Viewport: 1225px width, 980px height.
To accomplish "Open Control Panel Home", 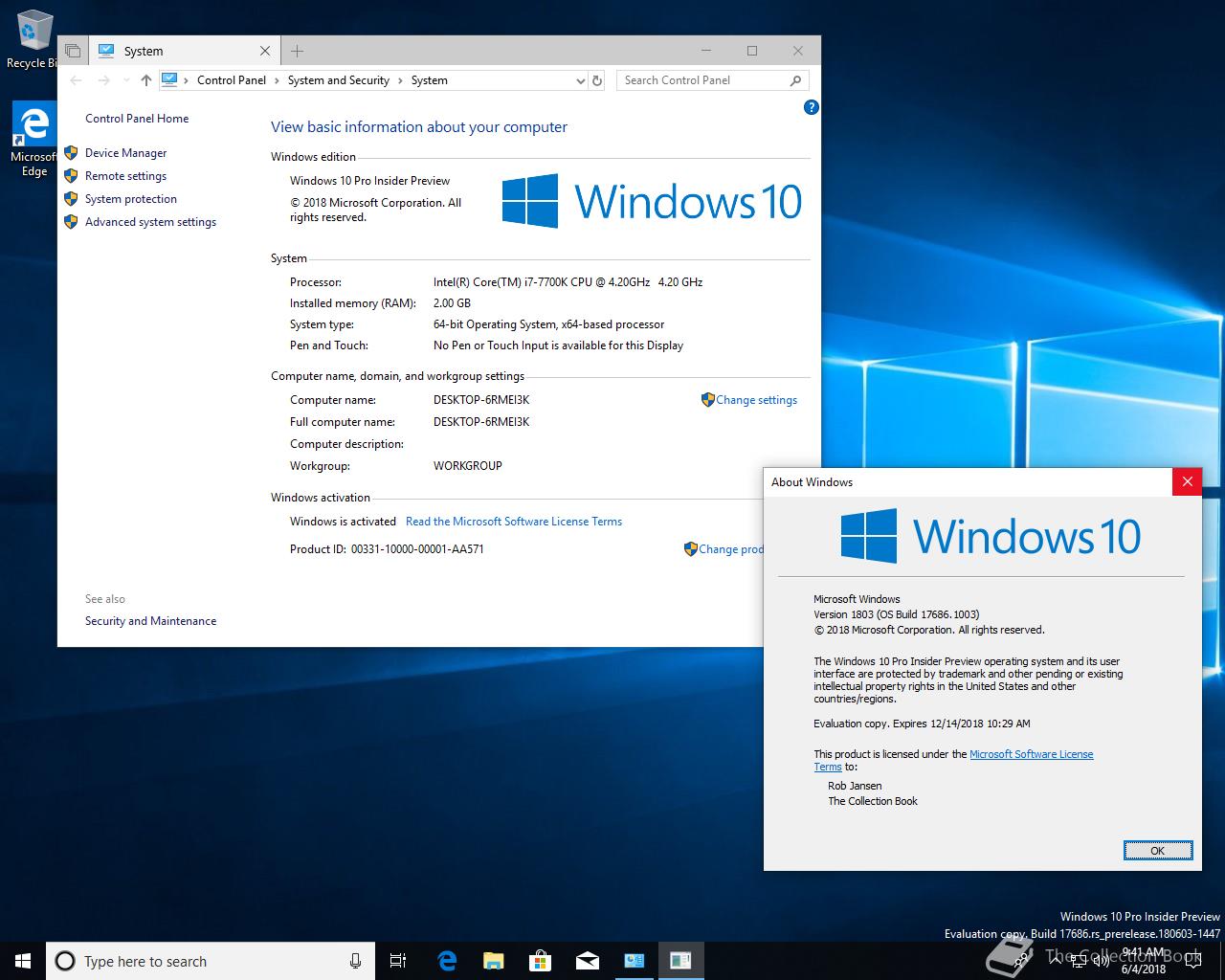I will [x=137, y=119].
